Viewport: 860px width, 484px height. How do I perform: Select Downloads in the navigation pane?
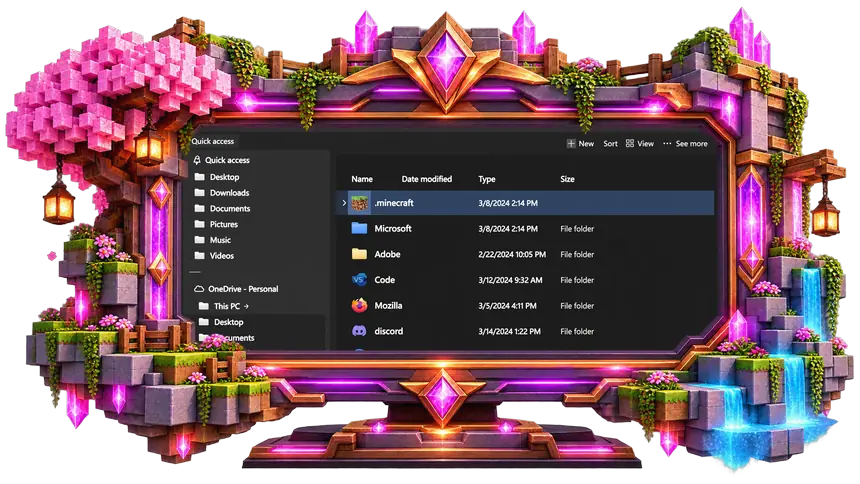tap(229, 193)
